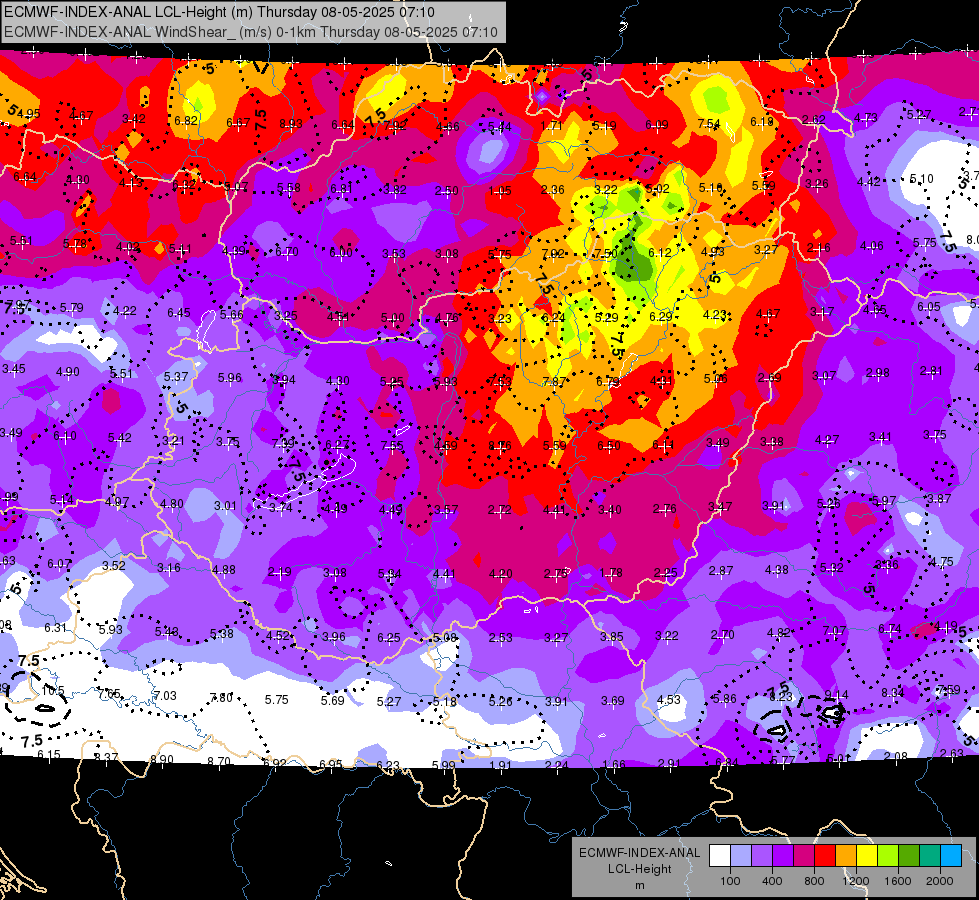Click the wind shear value '8.23'

(781, 697)
